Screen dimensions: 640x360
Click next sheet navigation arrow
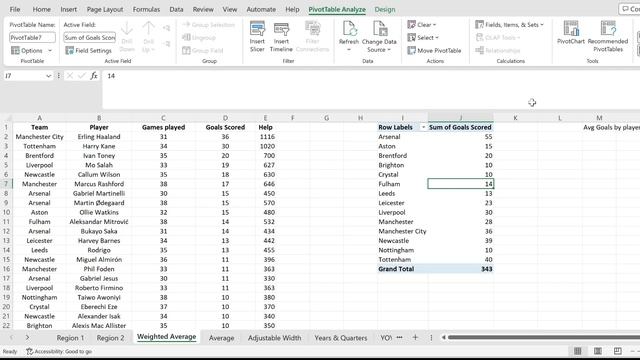pyautogui.click(x=27, y=338)
